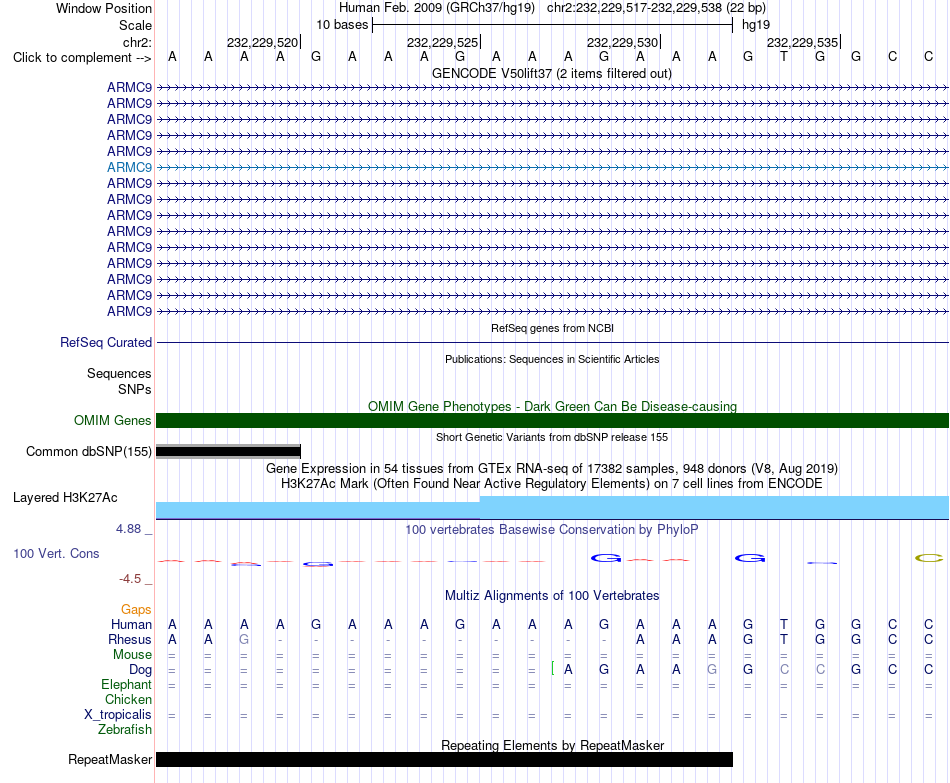Viewport: 950px width, 783px height.
Task: Select the Rhesus alignment row label
Action: [x=130, y=639]
